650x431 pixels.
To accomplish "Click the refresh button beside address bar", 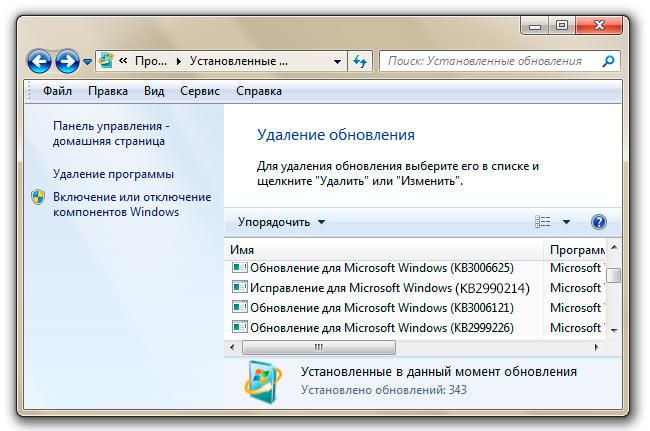I will (361, 61).
